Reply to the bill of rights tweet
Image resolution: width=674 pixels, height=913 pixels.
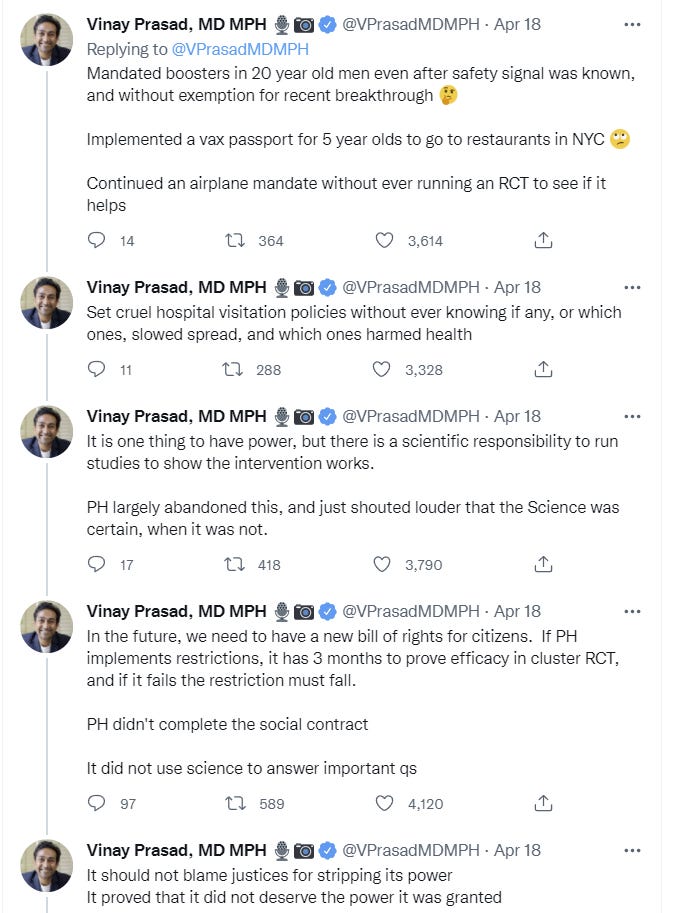coord(97,802)
